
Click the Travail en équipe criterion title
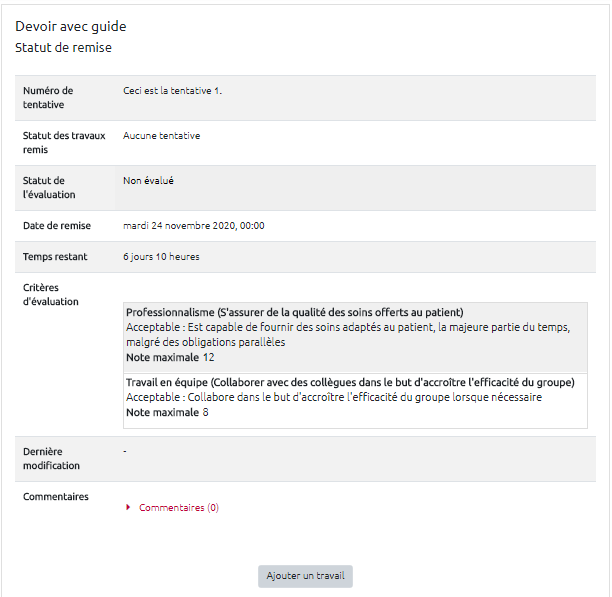click(x=350, y=382)
